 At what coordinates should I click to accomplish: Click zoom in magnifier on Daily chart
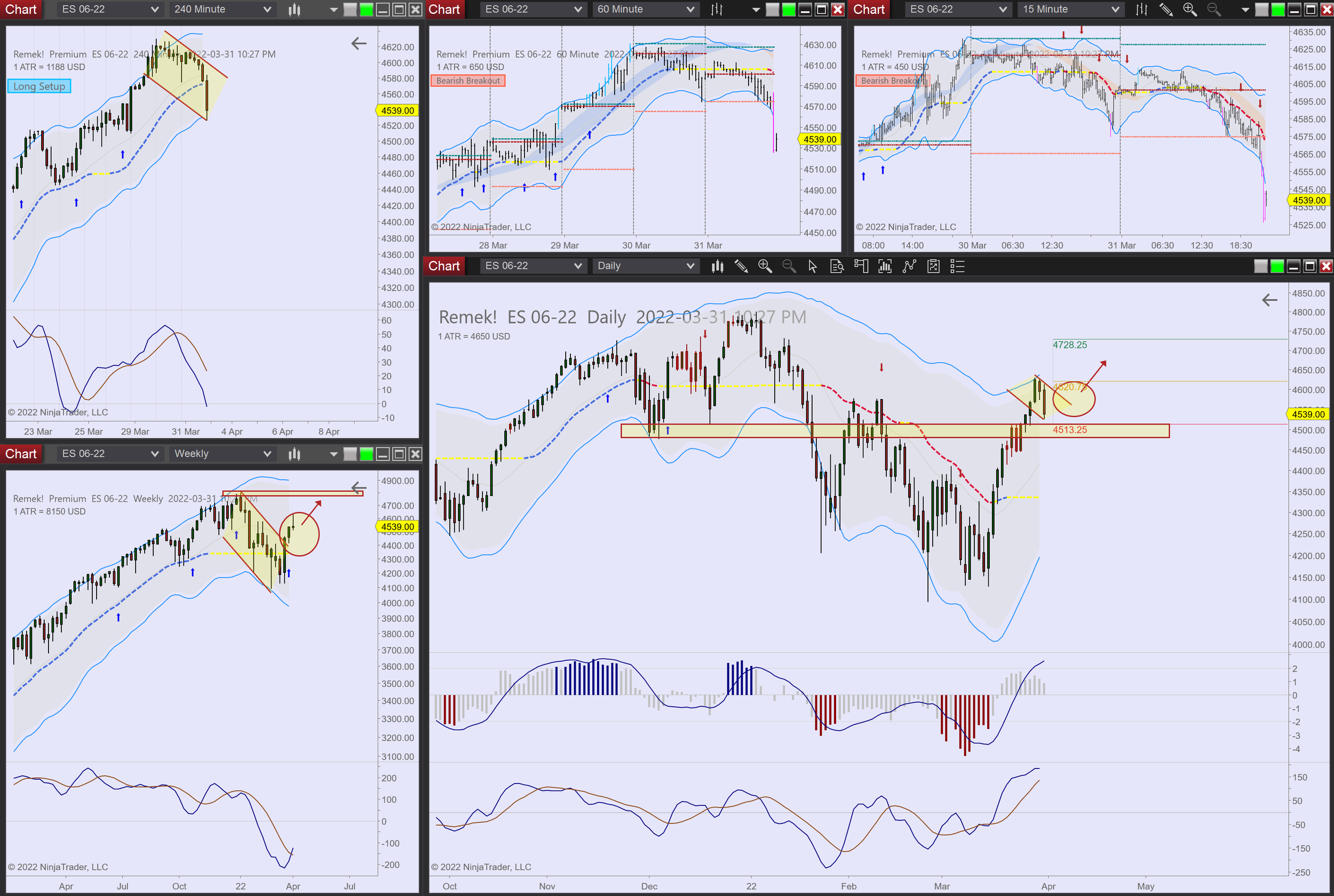pos(765,266)
